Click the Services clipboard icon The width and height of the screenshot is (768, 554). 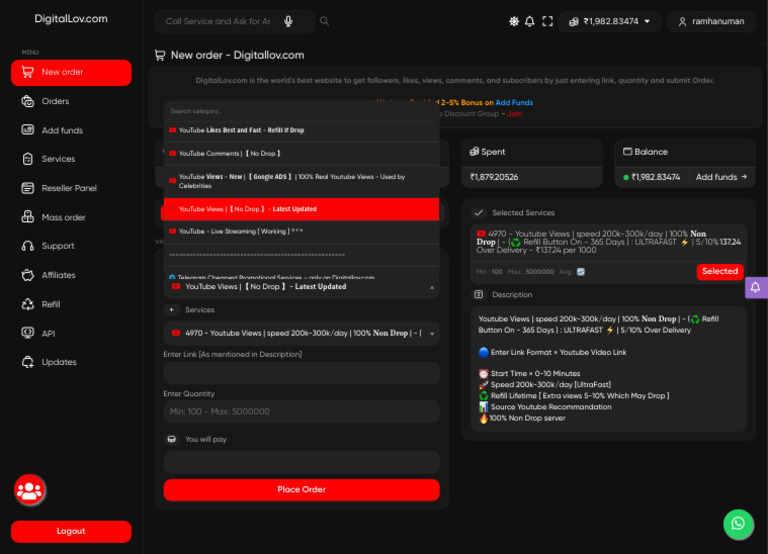(27, 159)
